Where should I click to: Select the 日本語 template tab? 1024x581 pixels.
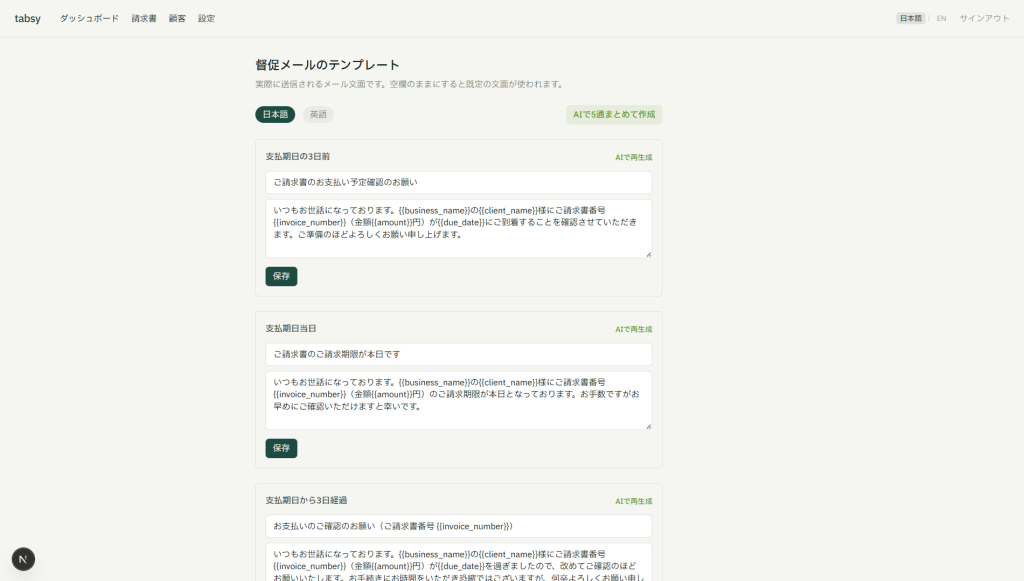coord(275,114)
